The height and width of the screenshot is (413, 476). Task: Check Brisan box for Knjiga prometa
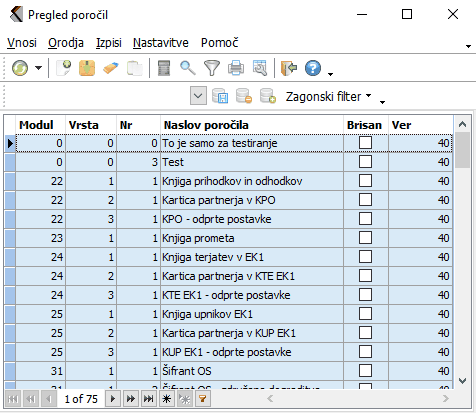[x=365, y=238]
